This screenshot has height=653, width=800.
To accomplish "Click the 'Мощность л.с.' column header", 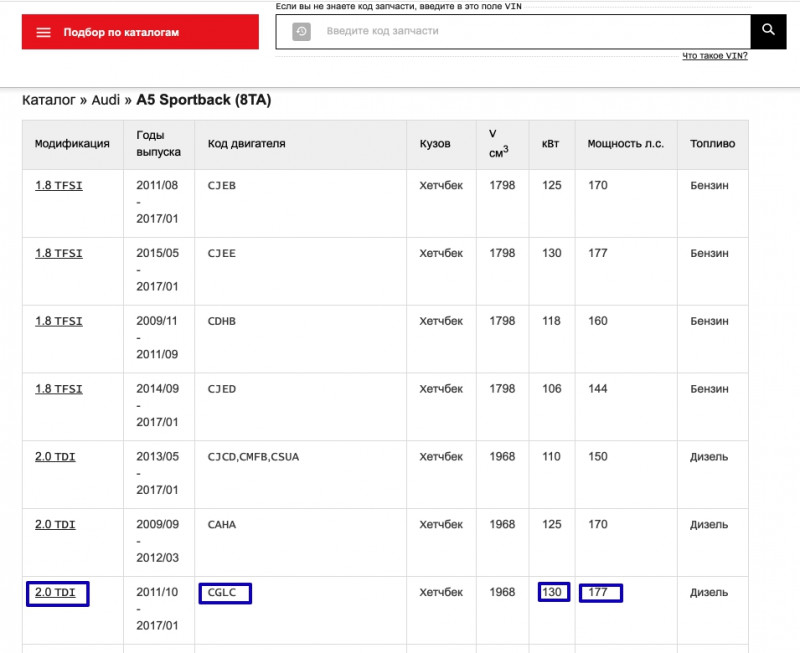I will (x=626, y=144).
